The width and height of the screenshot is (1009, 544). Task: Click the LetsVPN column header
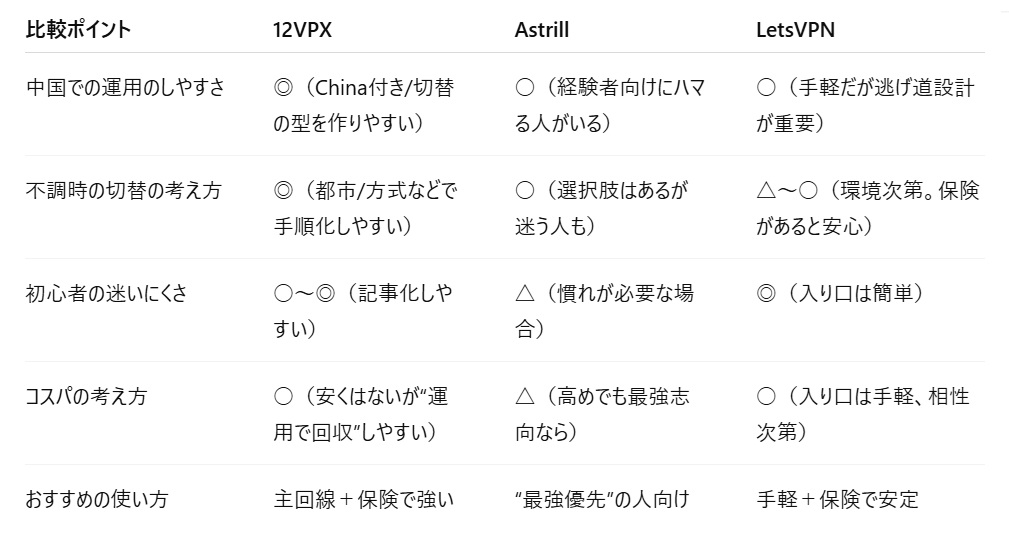[796, 30]
